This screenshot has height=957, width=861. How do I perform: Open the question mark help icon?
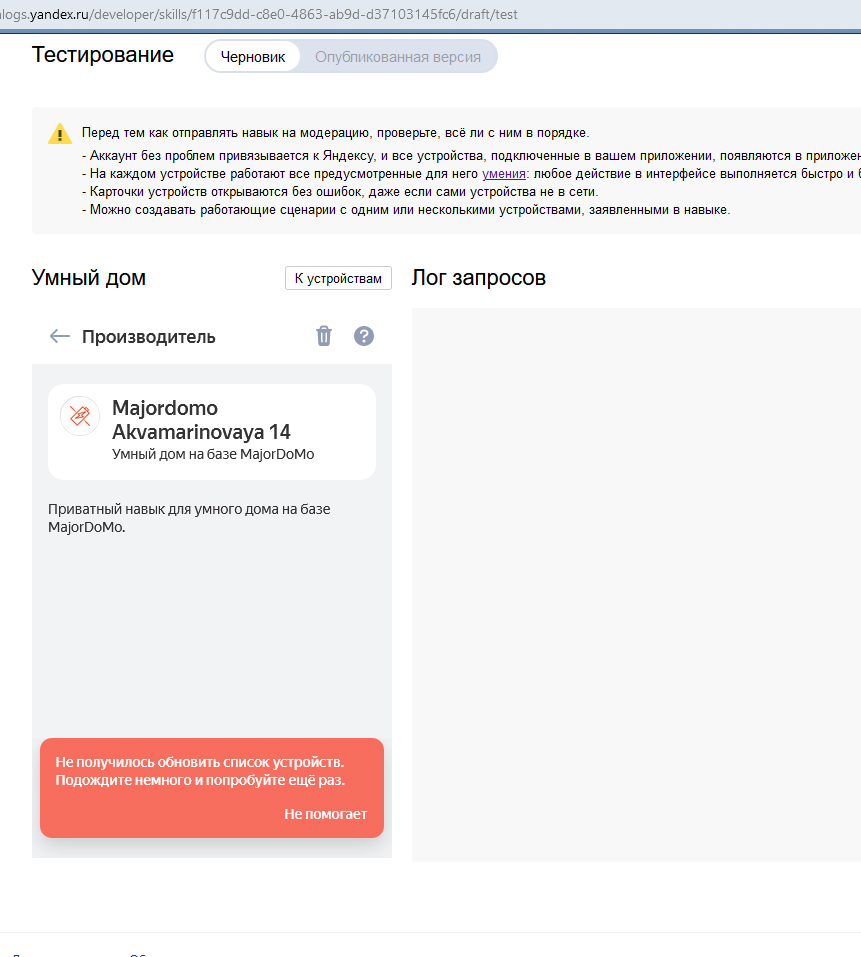[364, 336]
